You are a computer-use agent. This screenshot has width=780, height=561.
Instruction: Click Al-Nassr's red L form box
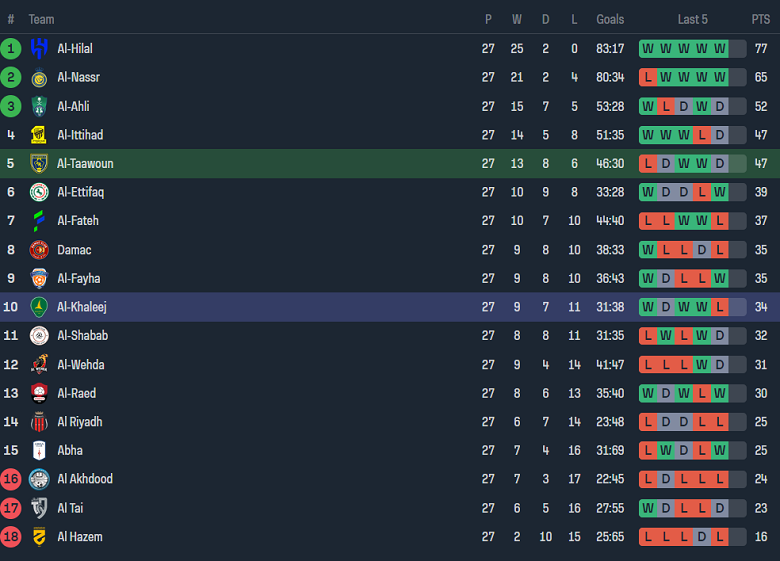pyautogui.click(x=648, y=77)
